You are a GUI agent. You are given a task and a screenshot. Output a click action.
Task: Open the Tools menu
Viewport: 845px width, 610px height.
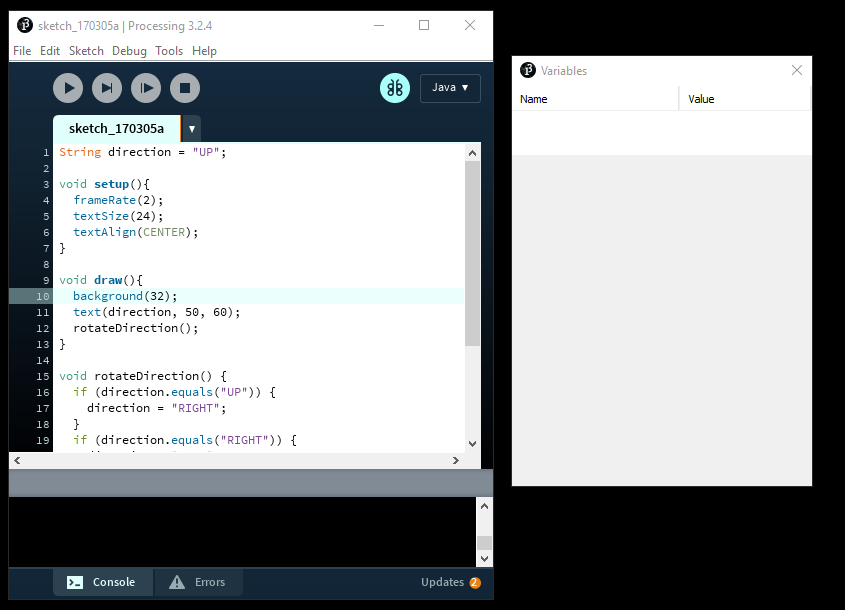click(169, 51)
